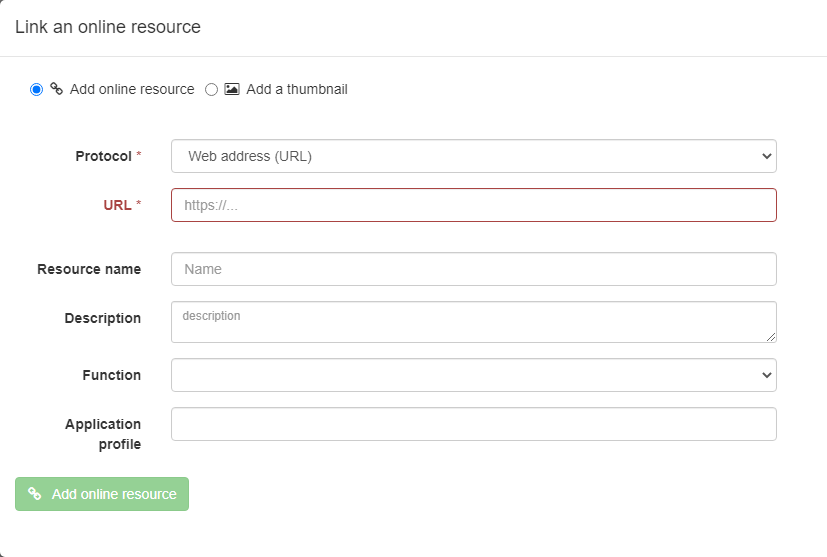Image resolution: width=827 pixels, height=557 pixels.
Task: Click into the Resource name field
Action: click(474, 269)
